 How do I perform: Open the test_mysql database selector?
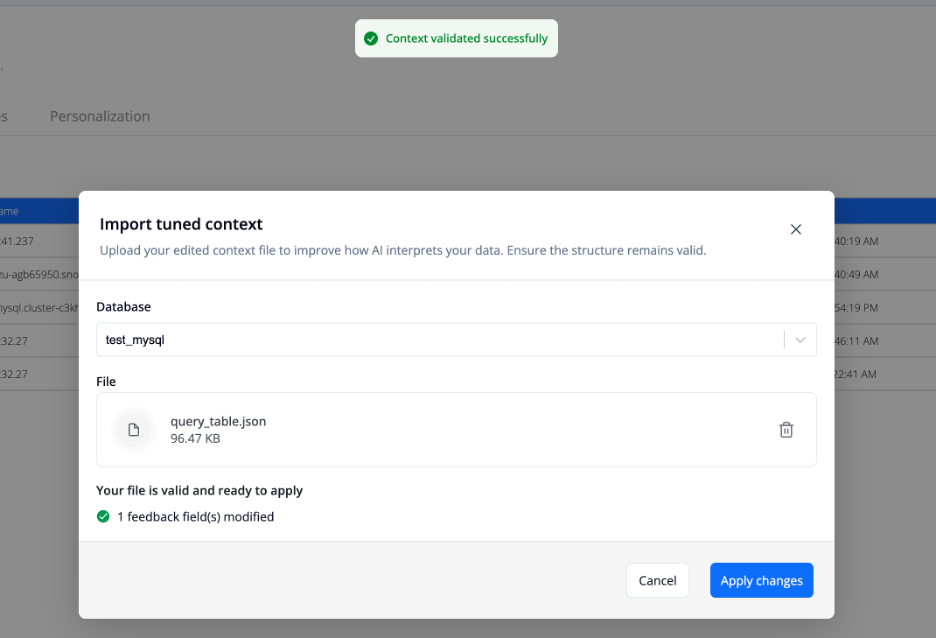456,340
